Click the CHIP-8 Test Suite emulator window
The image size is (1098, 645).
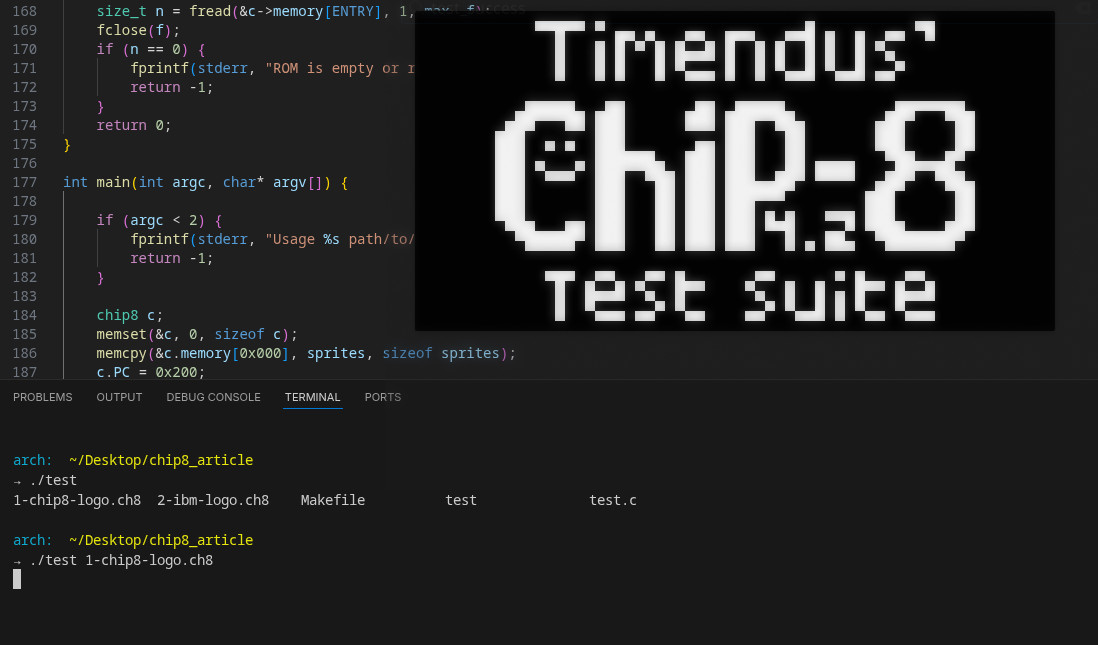pos(735,171)
